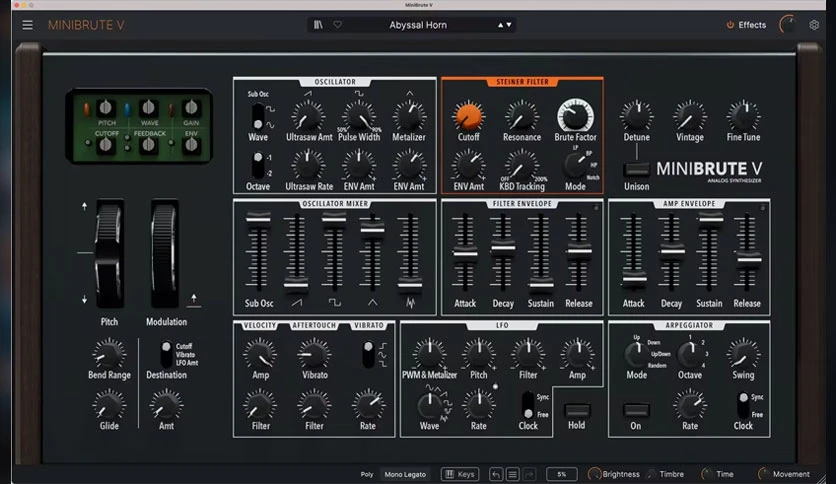Click the redo arrow icon

coord(529,474)
